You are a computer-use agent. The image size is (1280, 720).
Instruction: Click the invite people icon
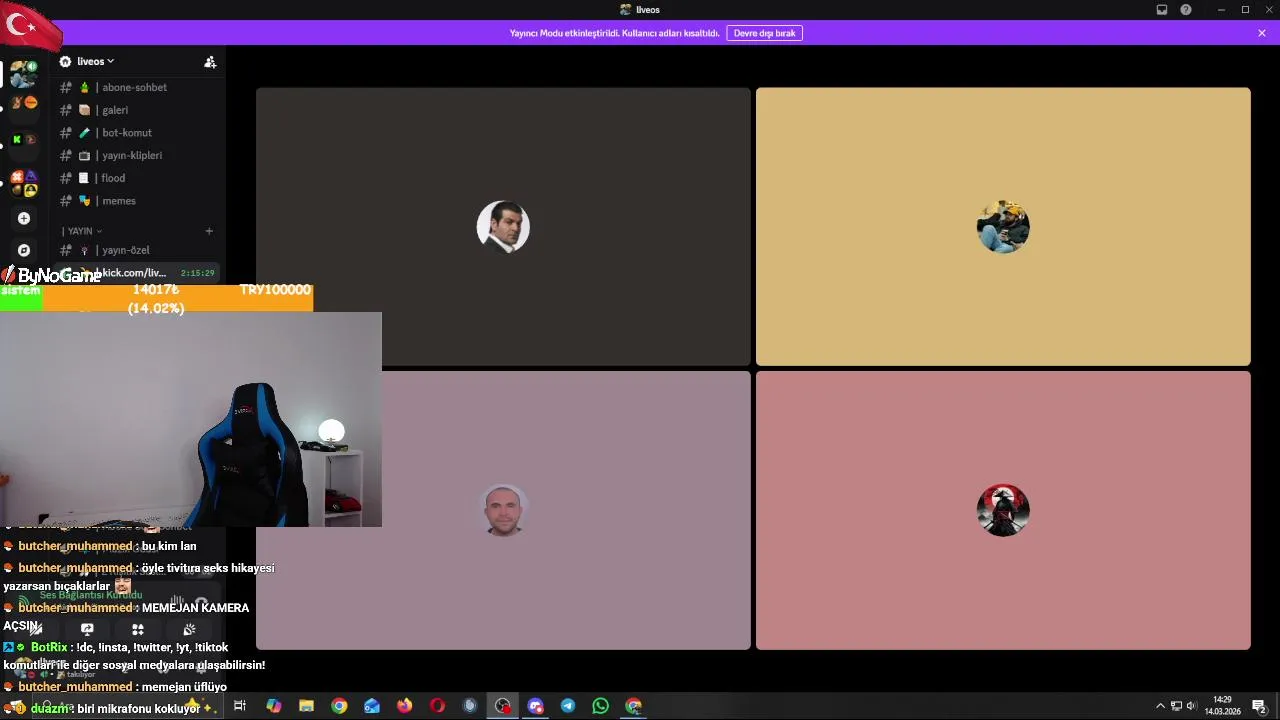pyautogui.click(x=210, y=62)
